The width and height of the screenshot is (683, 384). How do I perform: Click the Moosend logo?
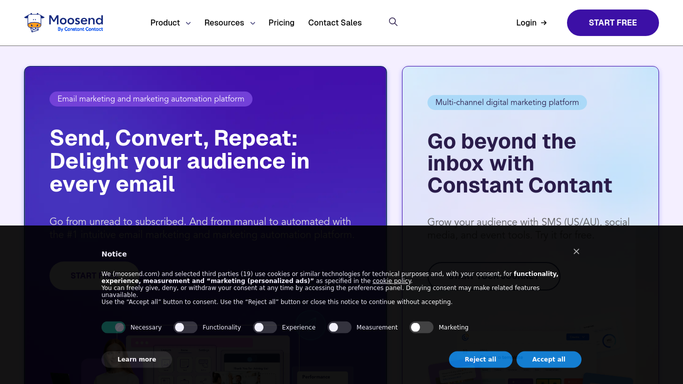64,23
